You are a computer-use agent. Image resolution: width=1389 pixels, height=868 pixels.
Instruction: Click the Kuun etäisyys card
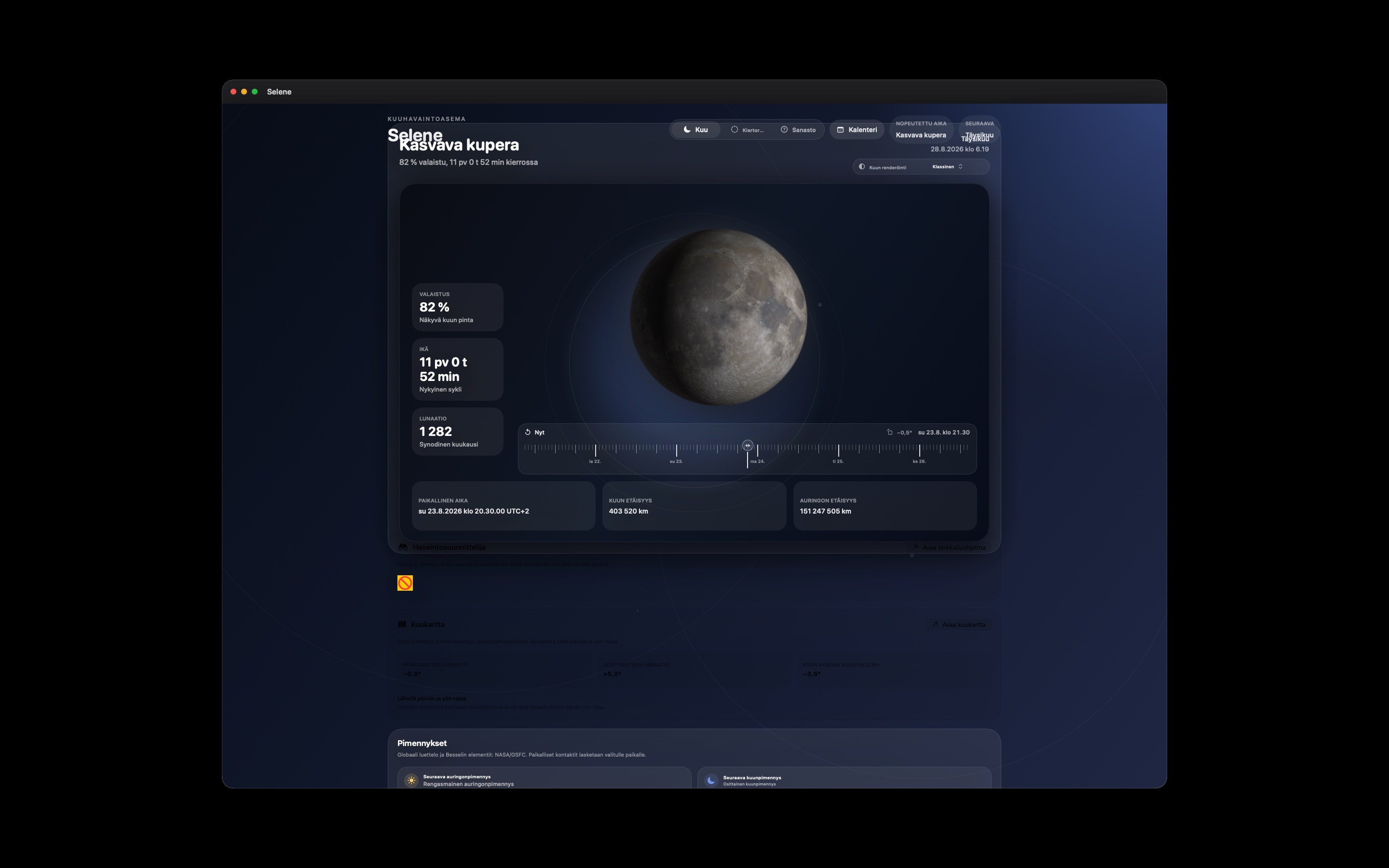[694, 506]
